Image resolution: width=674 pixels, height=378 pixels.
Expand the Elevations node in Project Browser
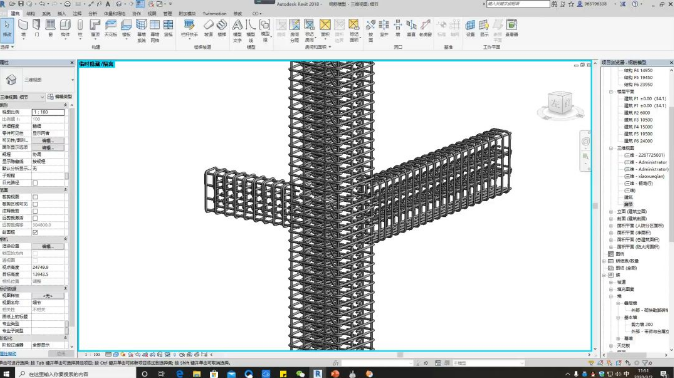pos(611,212)
